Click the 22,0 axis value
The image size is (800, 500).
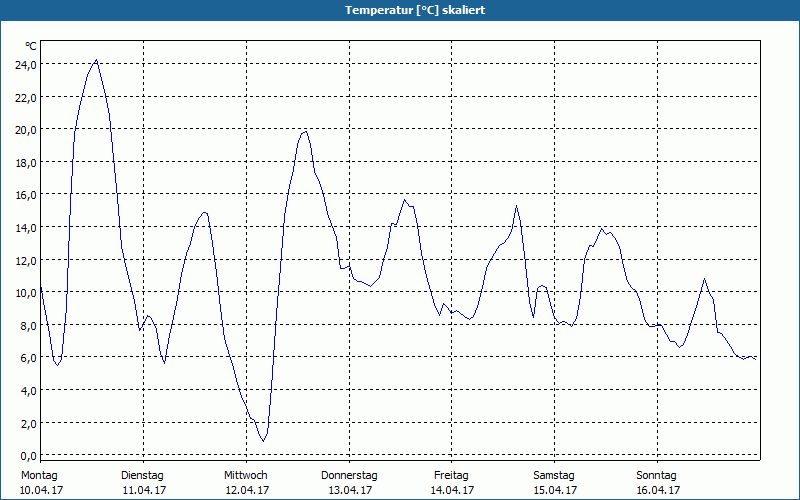[26, 97]
